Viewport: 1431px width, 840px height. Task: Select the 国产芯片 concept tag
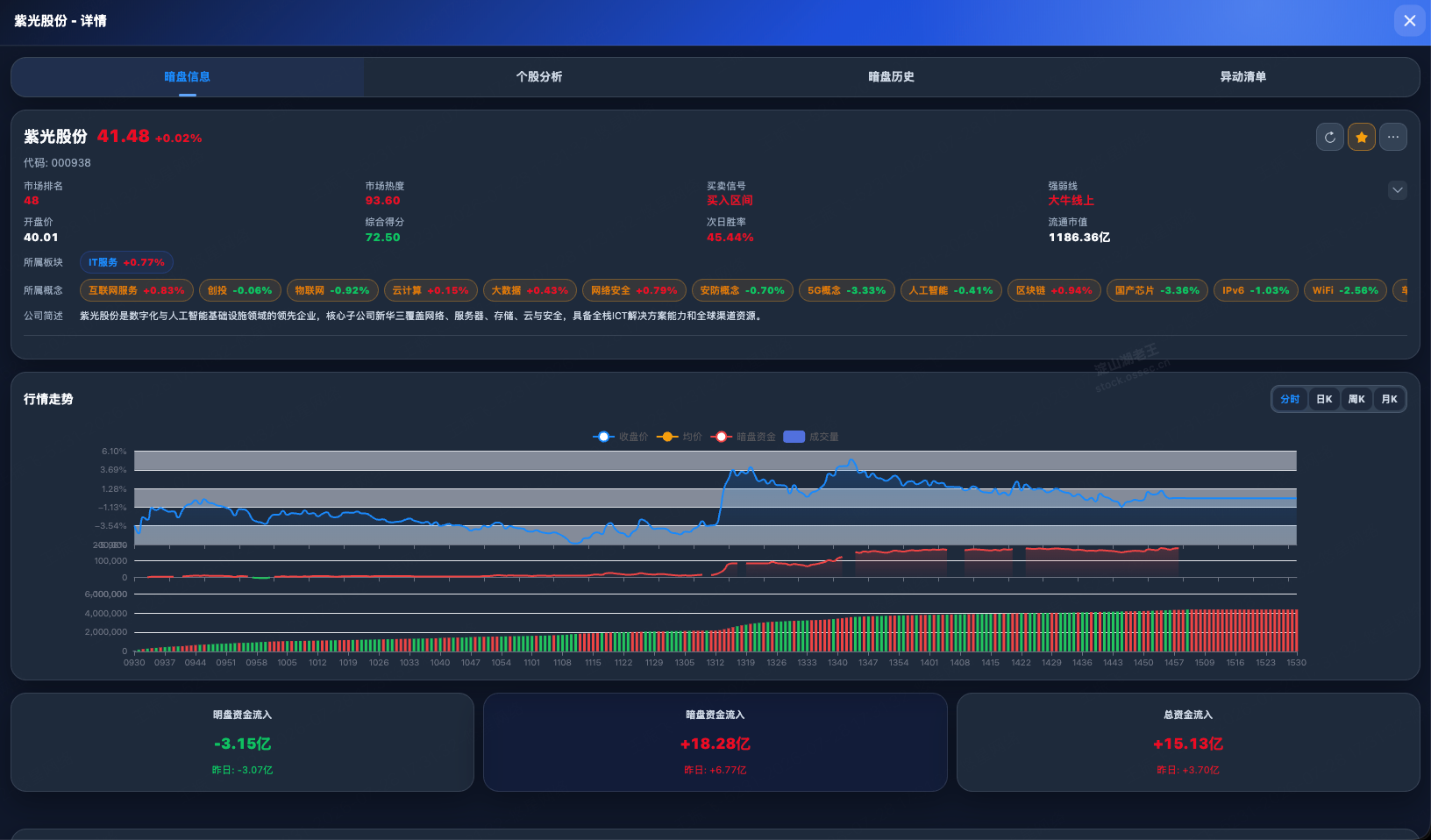1157,290
